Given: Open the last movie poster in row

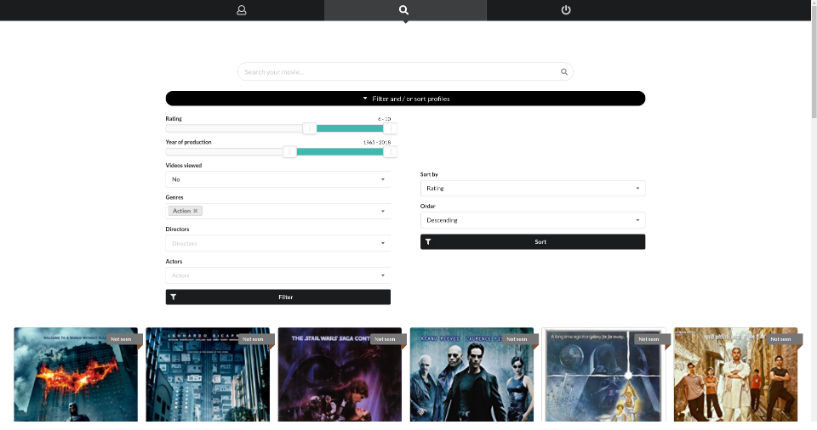Looking at the screenshot, I should click(736, 374).
